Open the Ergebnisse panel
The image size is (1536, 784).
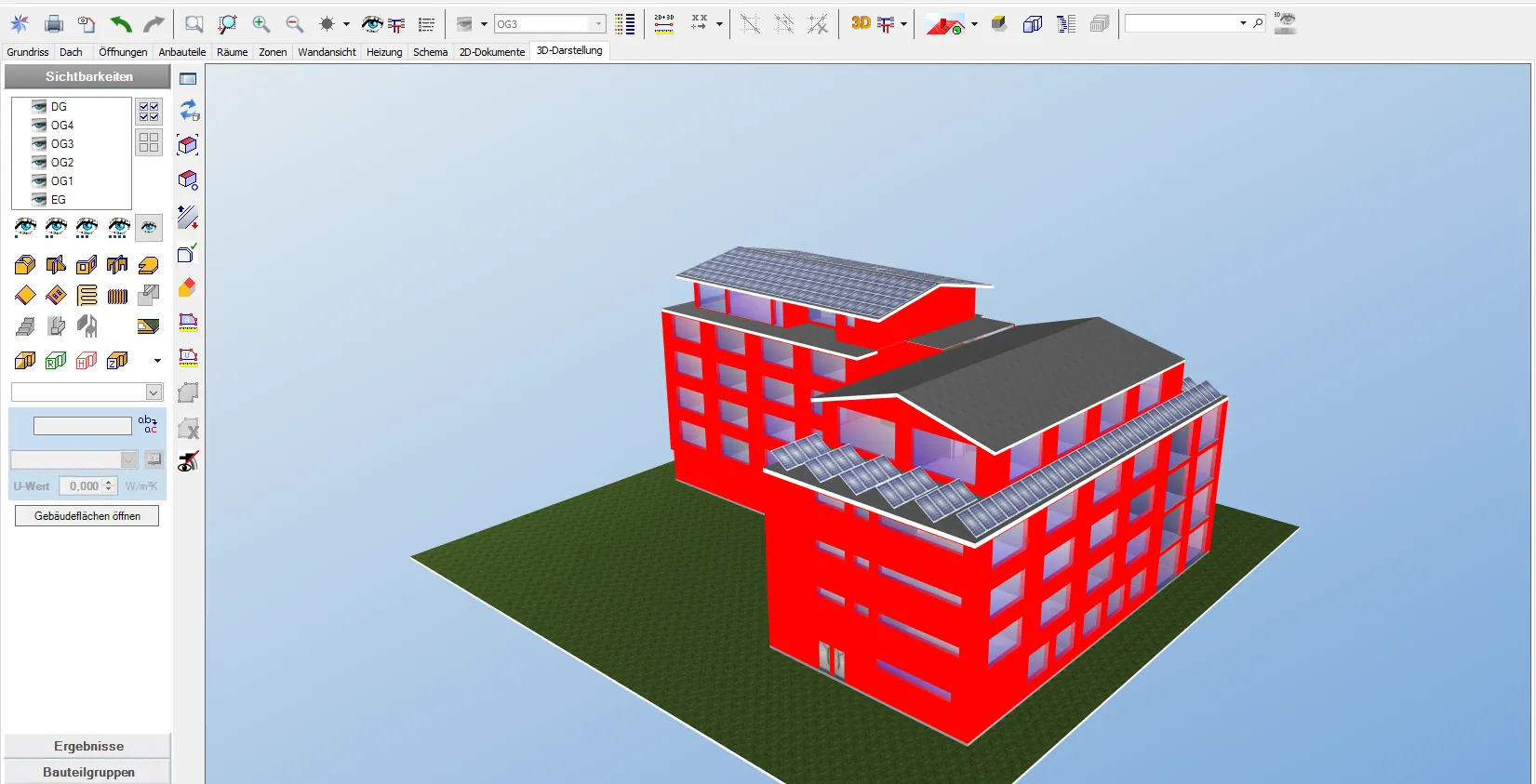point(88,746)
